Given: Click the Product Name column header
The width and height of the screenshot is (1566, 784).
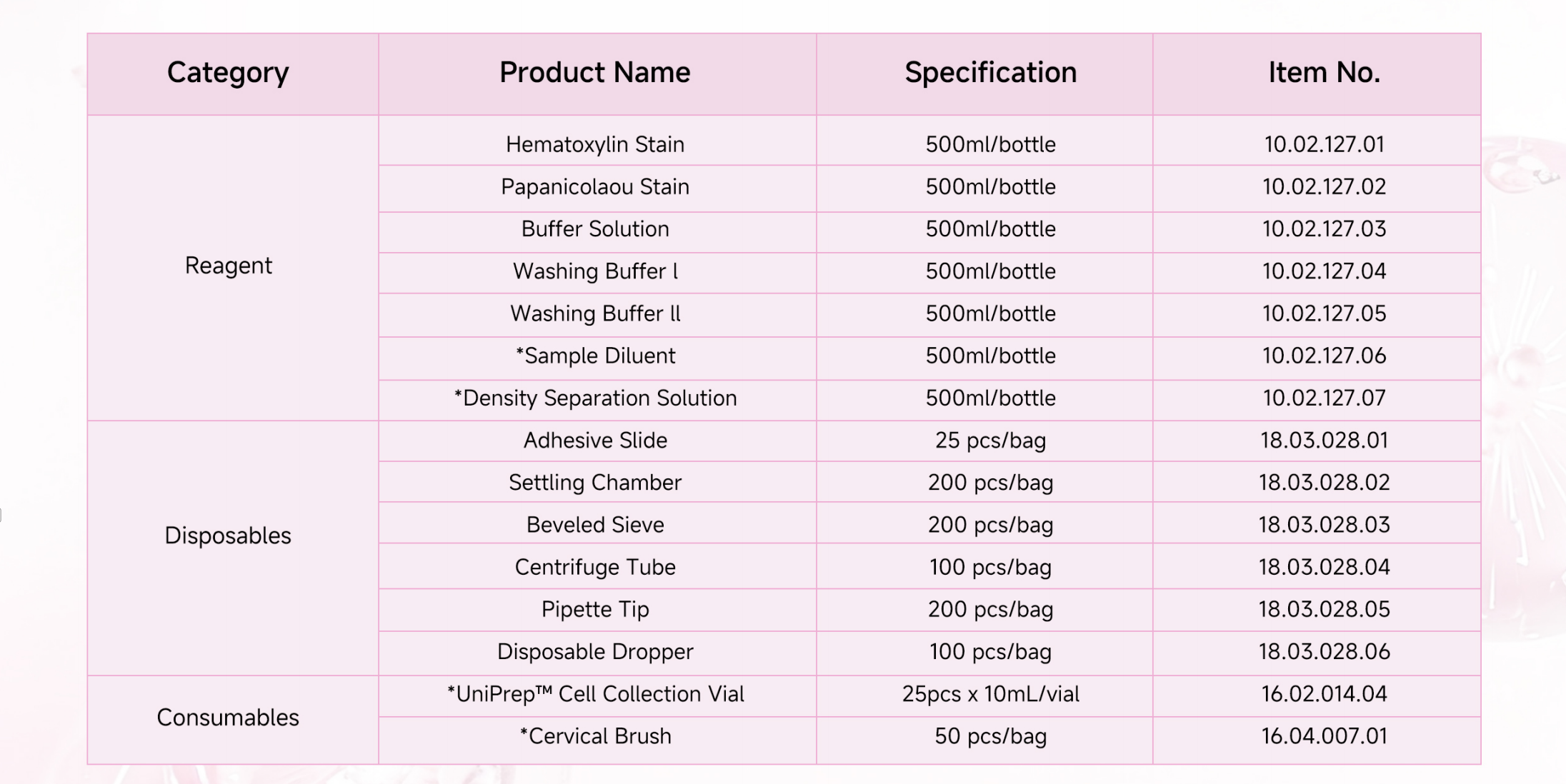Looking at the screenshot, I should (x=595, y=73).
